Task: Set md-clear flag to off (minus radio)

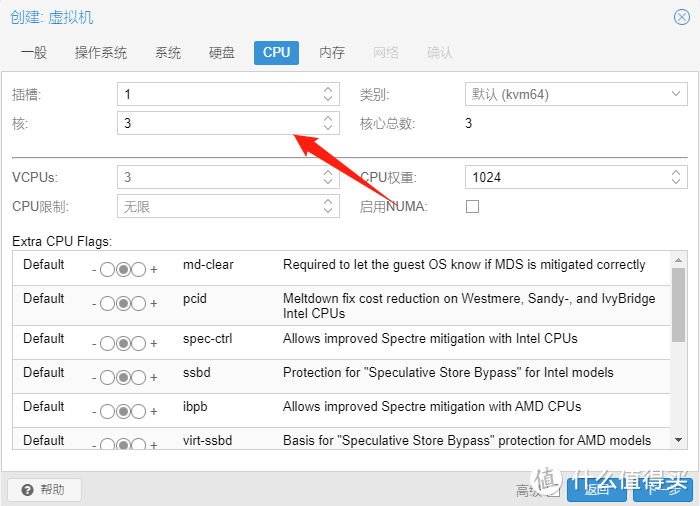Action: point(108,269)
